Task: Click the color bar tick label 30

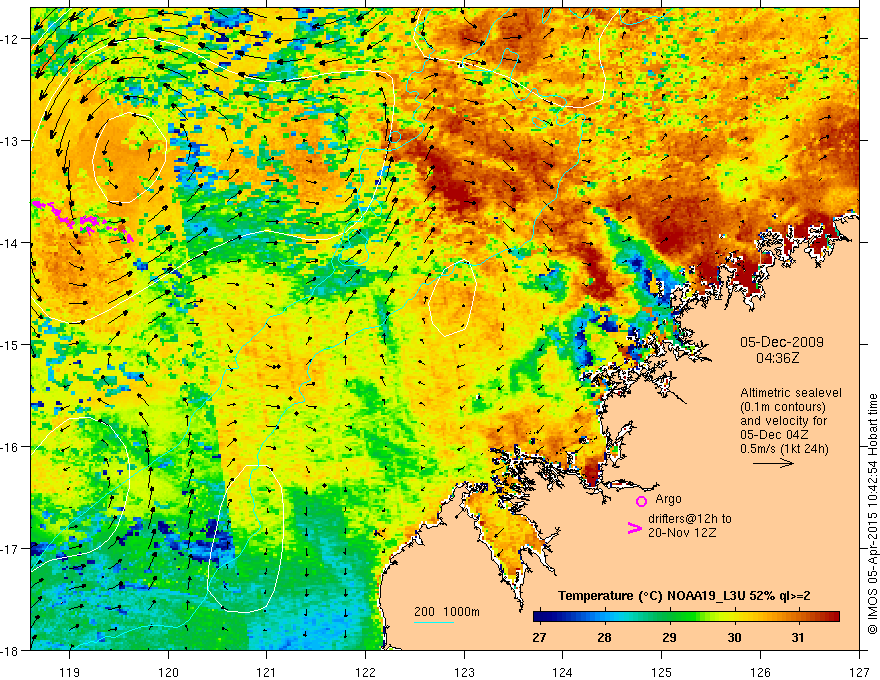Action: click(x=734, y=637)
